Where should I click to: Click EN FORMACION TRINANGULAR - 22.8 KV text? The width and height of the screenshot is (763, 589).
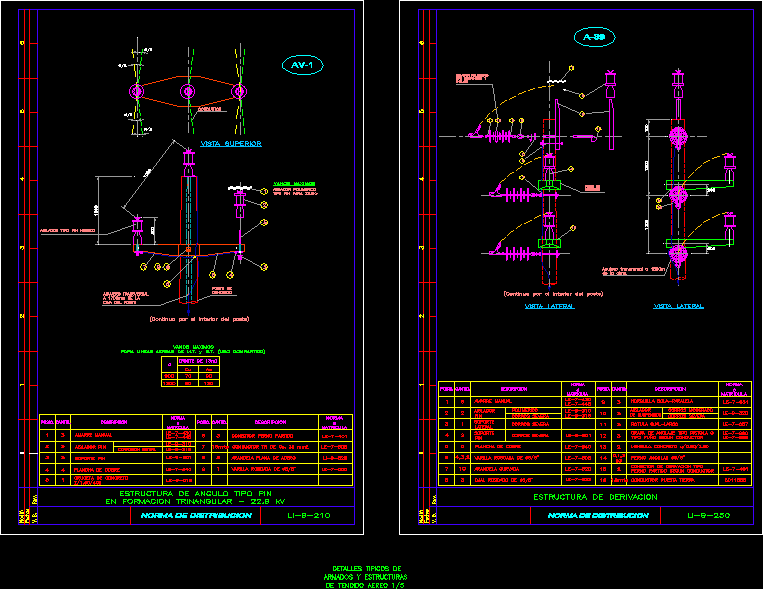coord(195,501)
